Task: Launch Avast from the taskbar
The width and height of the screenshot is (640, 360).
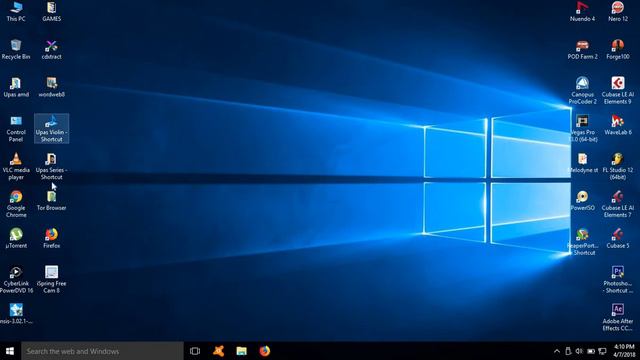Action: click(218, 351)
